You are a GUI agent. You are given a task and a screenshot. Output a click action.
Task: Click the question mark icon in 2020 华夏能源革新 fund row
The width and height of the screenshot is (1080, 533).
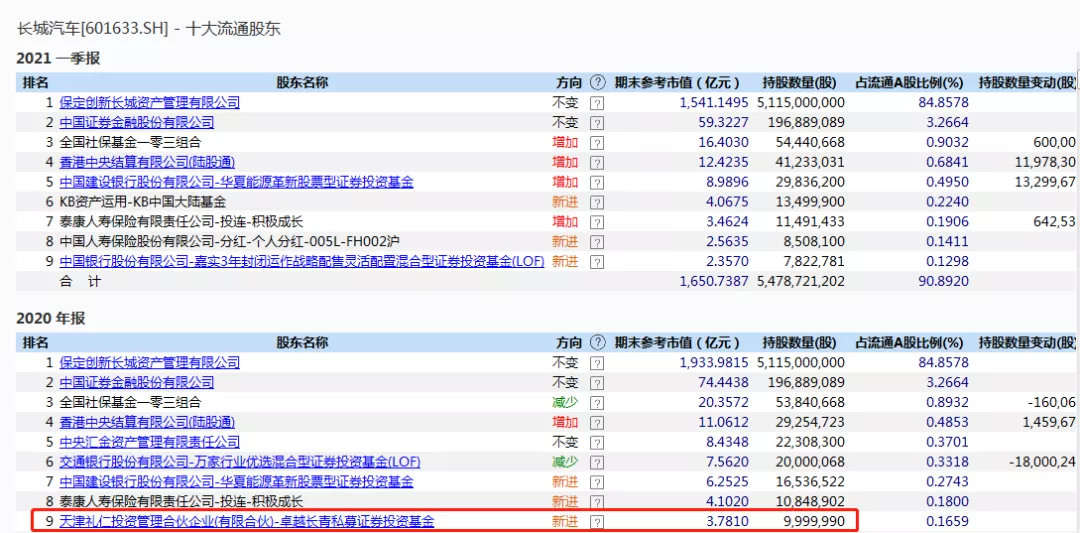click(597, 482)
